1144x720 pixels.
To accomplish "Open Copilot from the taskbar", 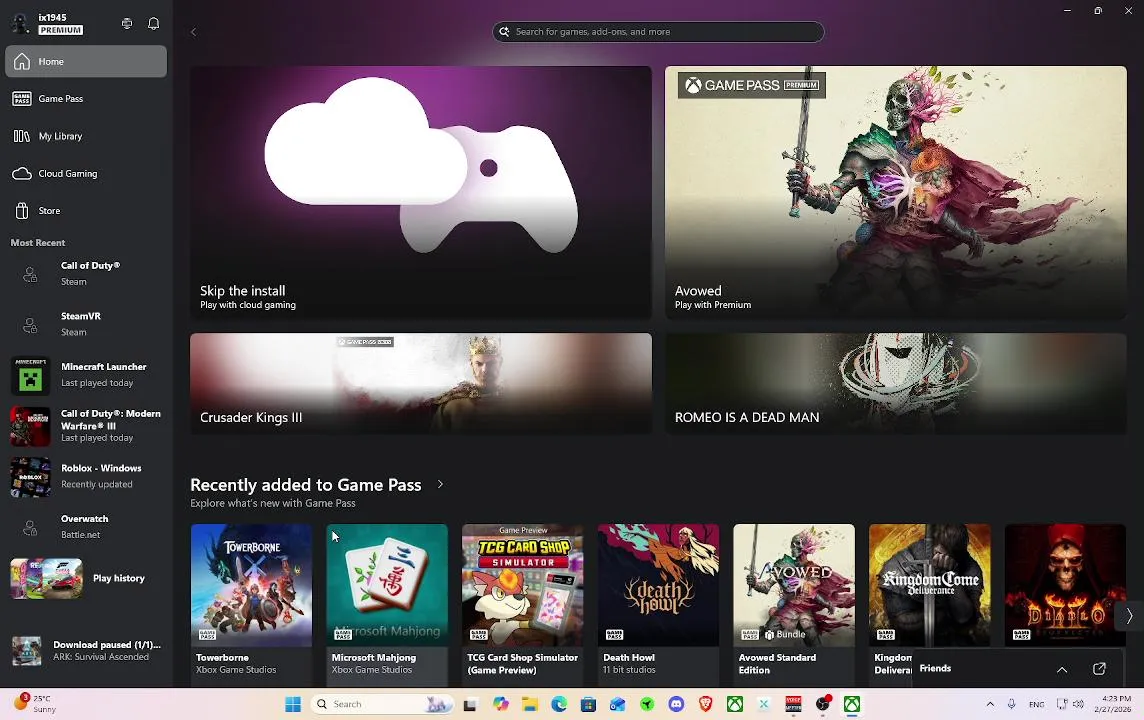I will (500, 704).
